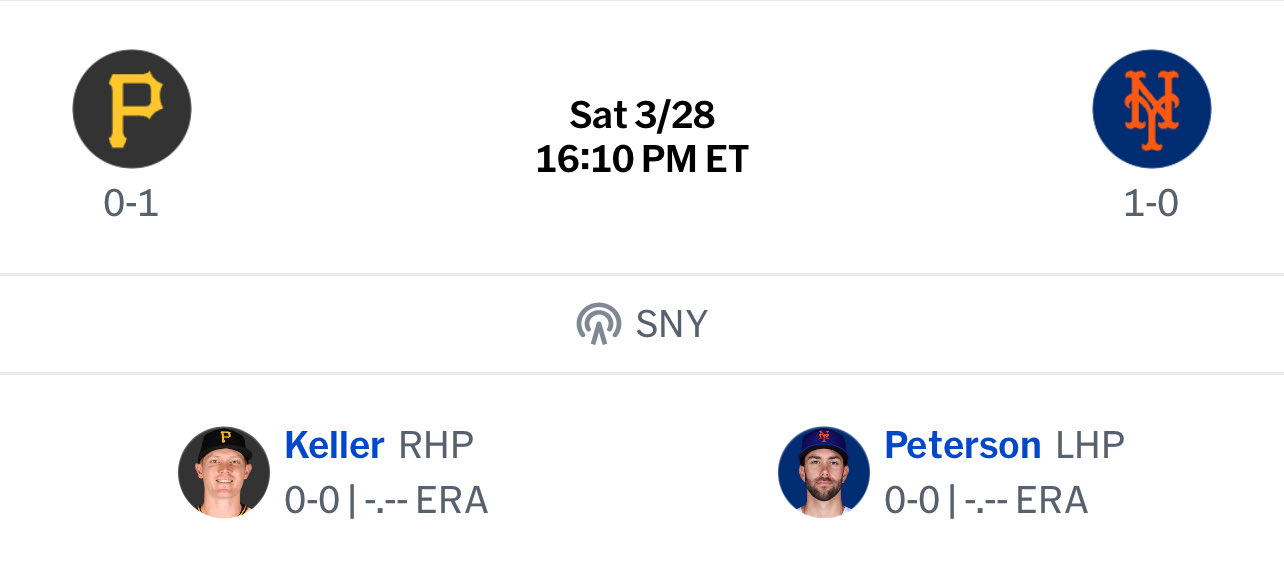This screenshot has width=1284, height=566.
Task: Click the Sat 3/28 game date
Action: pyautogui.click(x=642, y=116)
